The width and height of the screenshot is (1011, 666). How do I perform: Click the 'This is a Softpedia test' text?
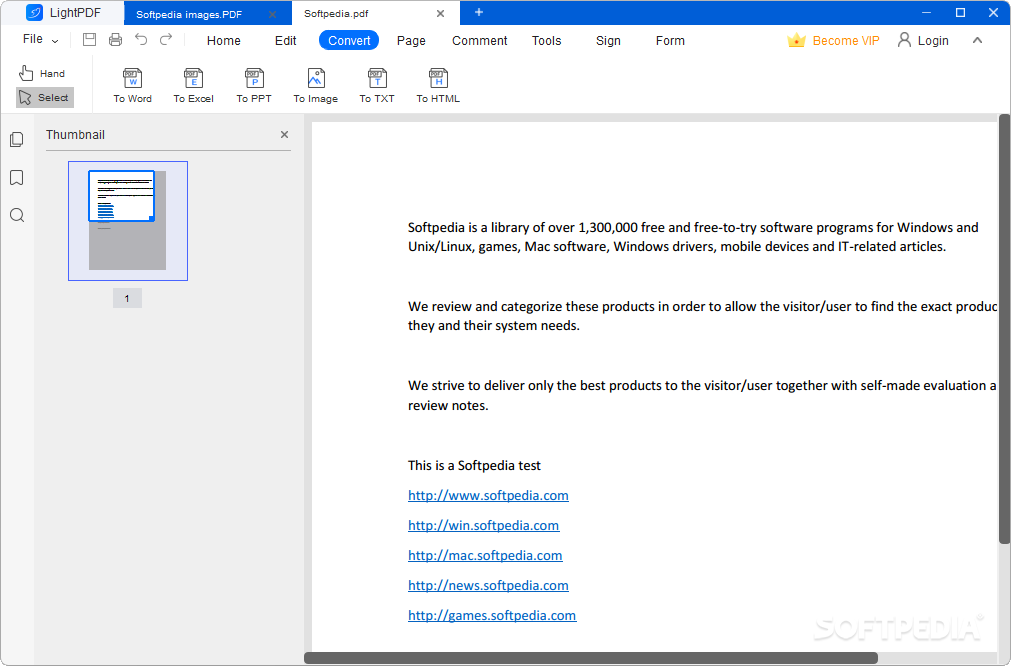pos(474,465)
